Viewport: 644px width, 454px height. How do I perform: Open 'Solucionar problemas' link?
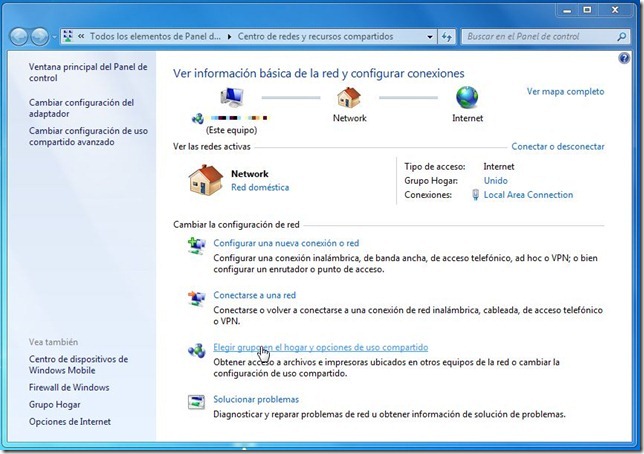(256, 399)
